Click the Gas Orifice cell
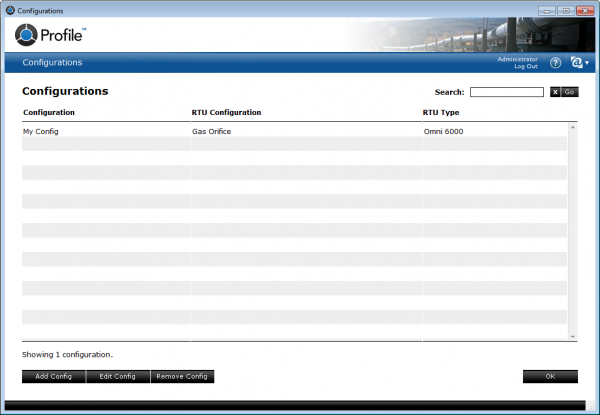This screenshot has height=415, width=600. coord(212,131)
